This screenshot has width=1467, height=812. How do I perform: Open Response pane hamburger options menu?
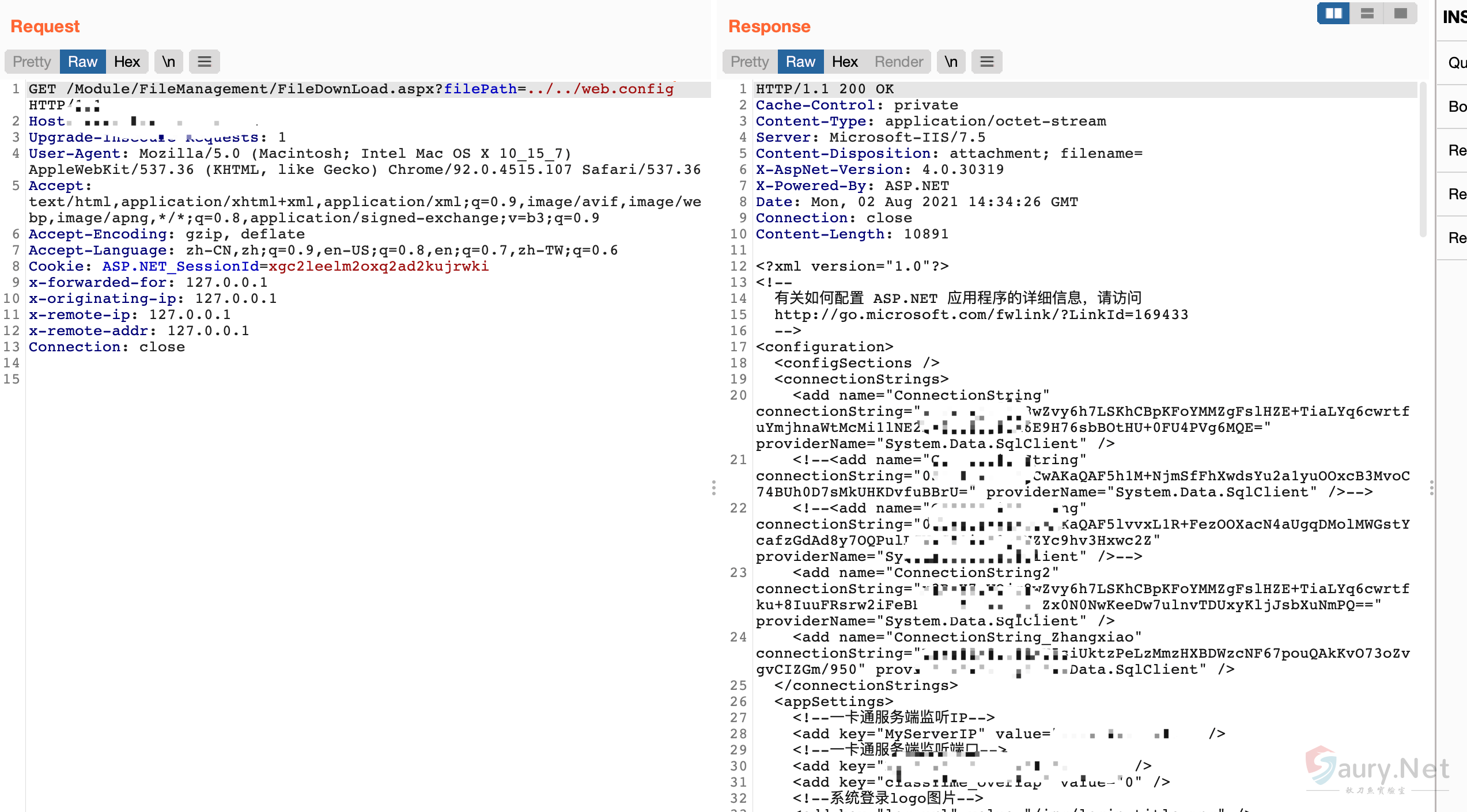(x=986, y=62)
